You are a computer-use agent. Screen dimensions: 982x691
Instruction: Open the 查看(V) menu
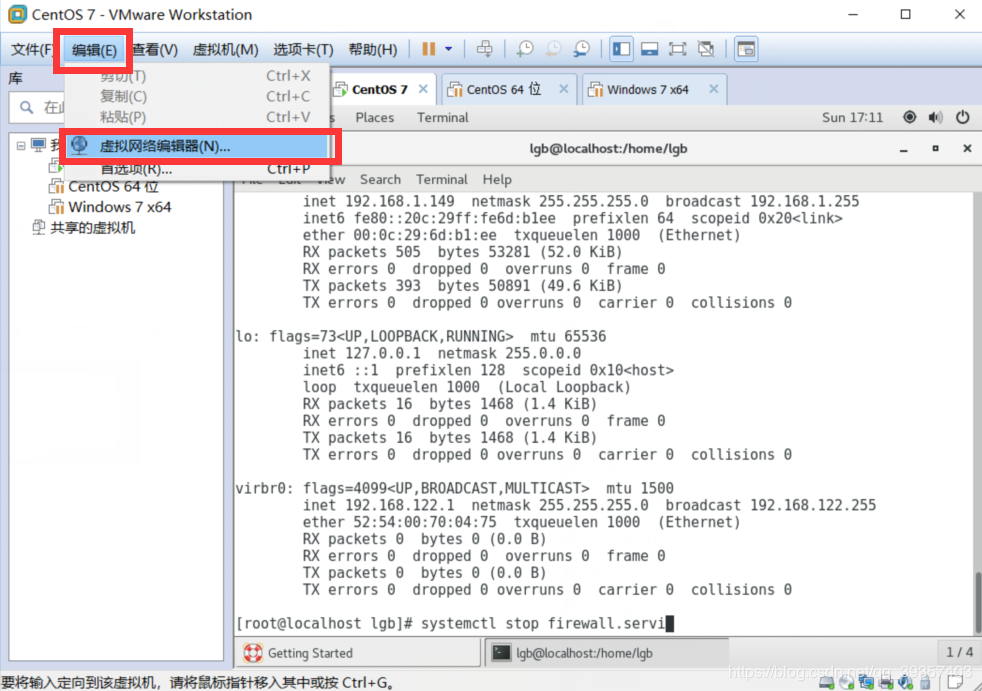(155, 49)
